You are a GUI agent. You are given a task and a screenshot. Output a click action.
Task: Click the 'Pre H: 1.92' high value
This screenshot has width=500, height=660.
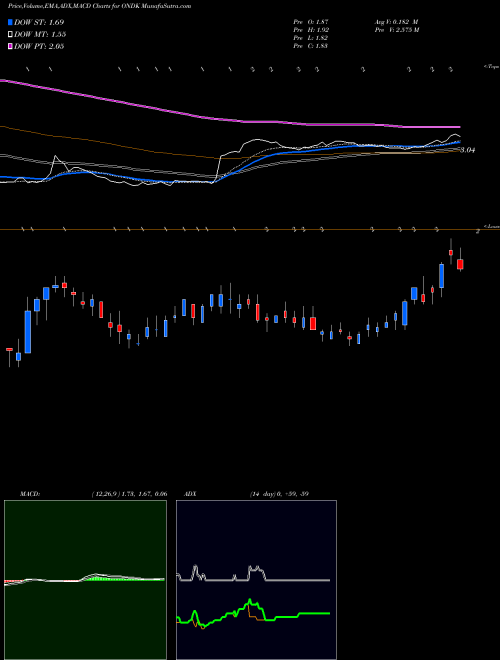tap(311, 30)
